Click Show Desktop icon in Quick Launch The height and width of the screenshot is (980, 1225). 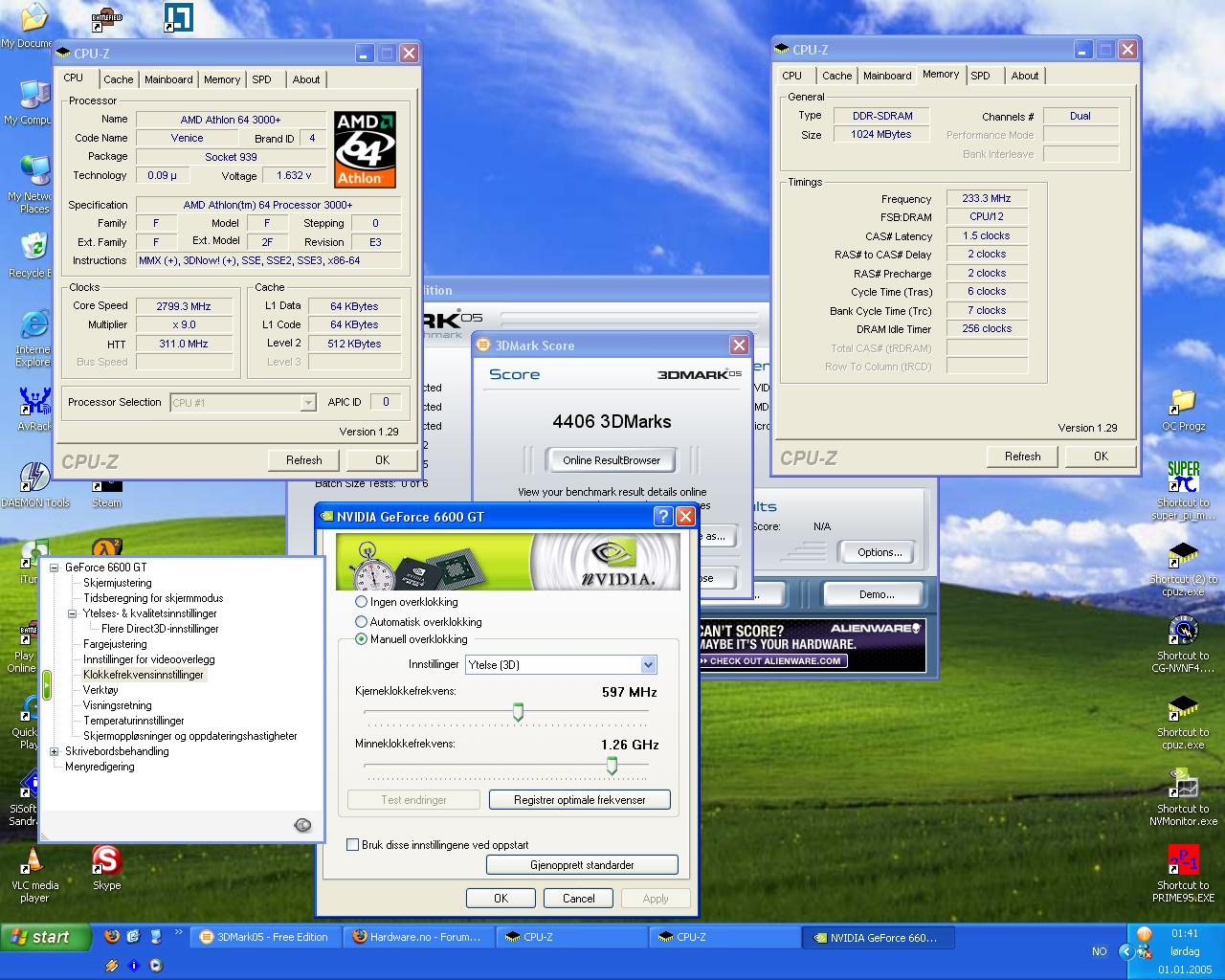click(154, 937)
